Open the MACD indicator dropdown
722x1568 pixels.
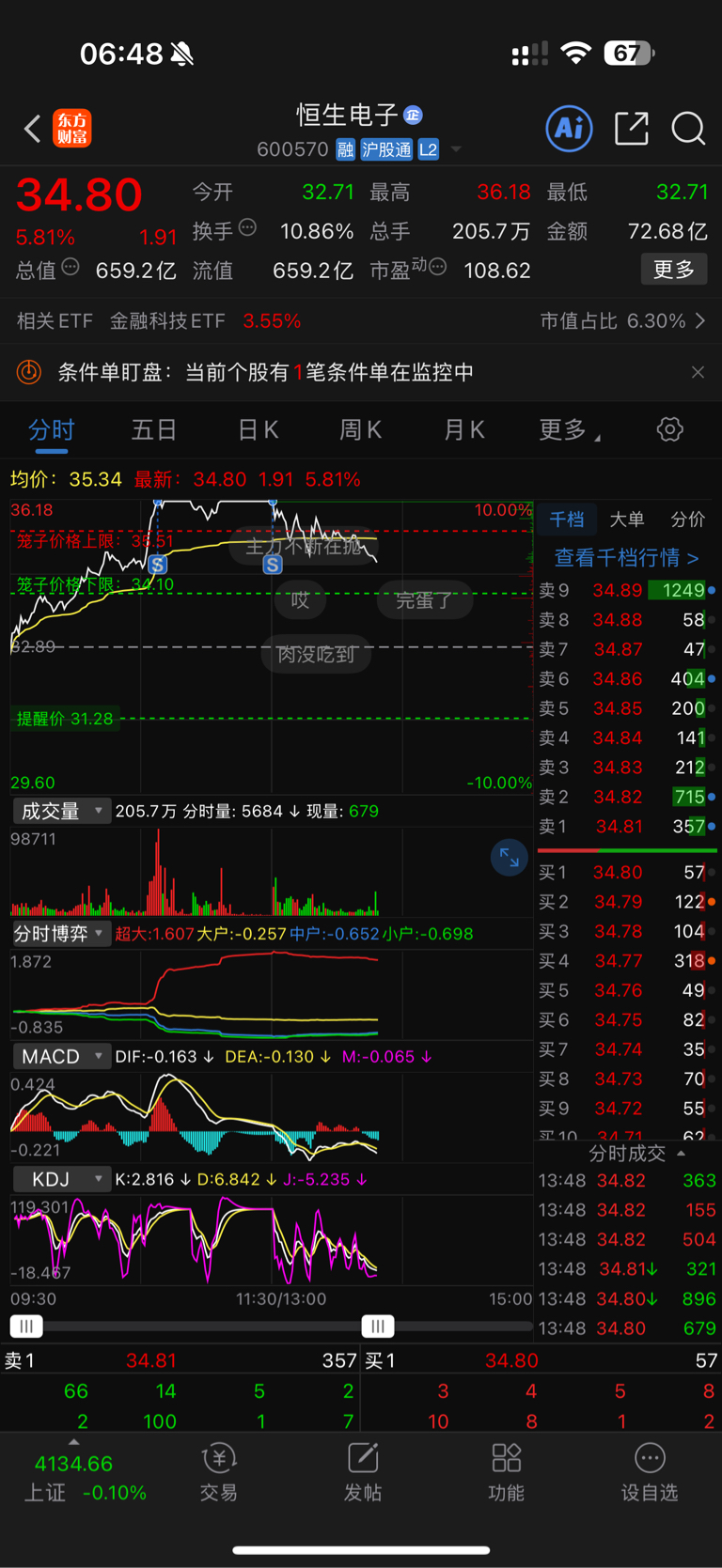pos(62,1056)
